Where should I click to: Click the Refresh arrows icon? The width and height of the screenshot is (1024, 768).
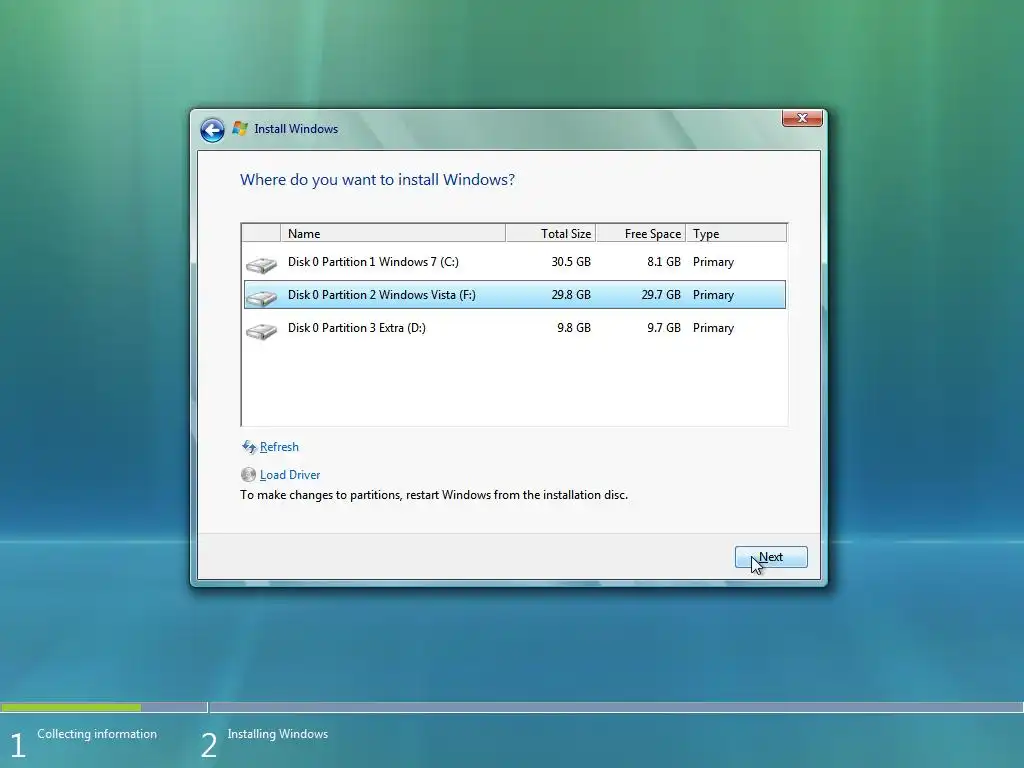pyautogui.click(x=249, y=447)
